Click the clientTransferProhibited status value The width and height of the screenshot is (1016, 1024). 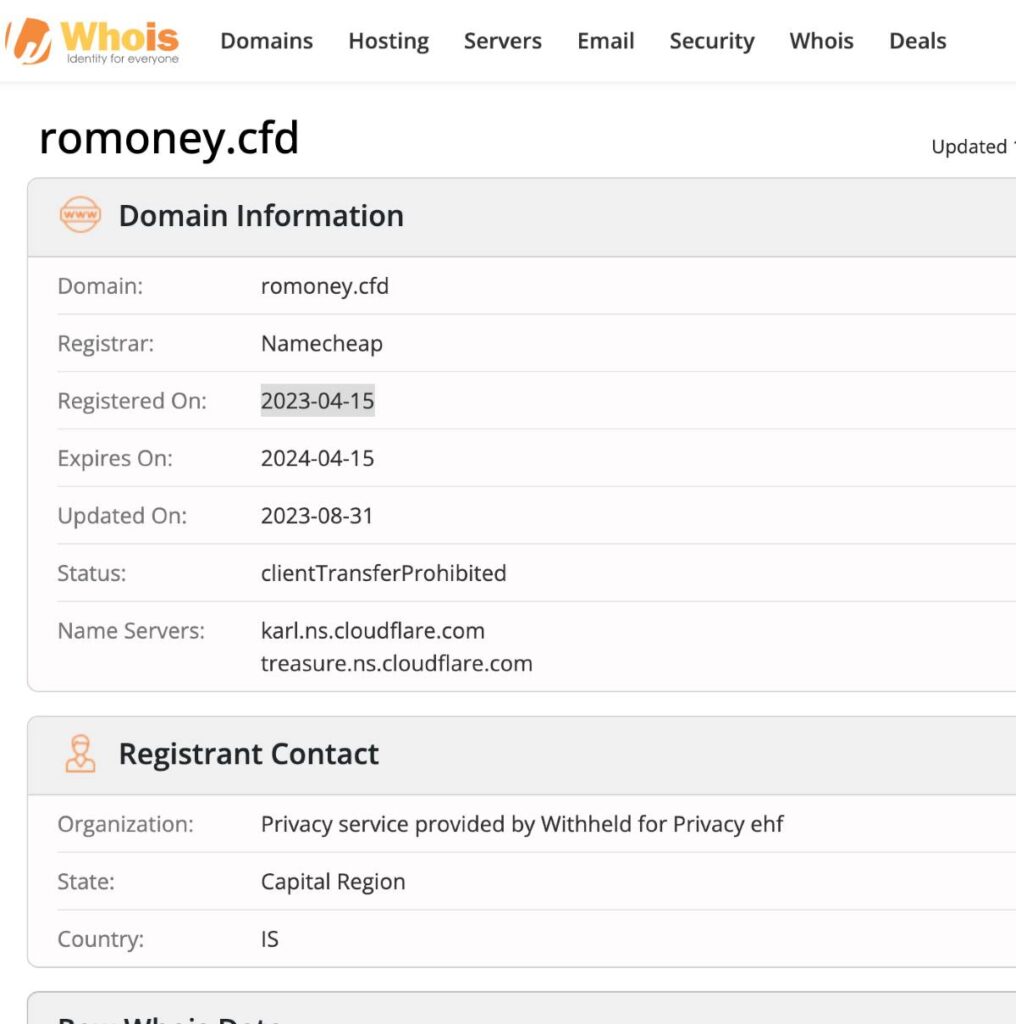[384, 573]
